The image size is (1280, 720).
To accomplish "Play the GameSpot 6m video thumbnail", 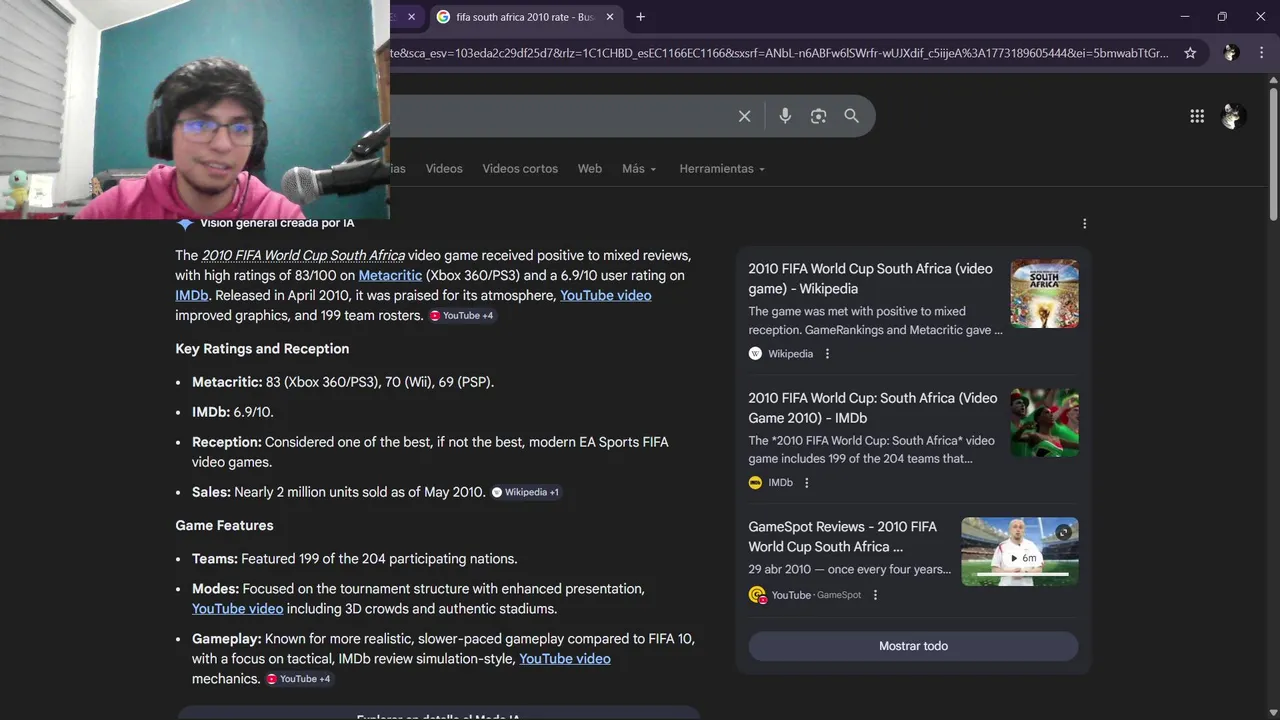I will [1020, 552].
